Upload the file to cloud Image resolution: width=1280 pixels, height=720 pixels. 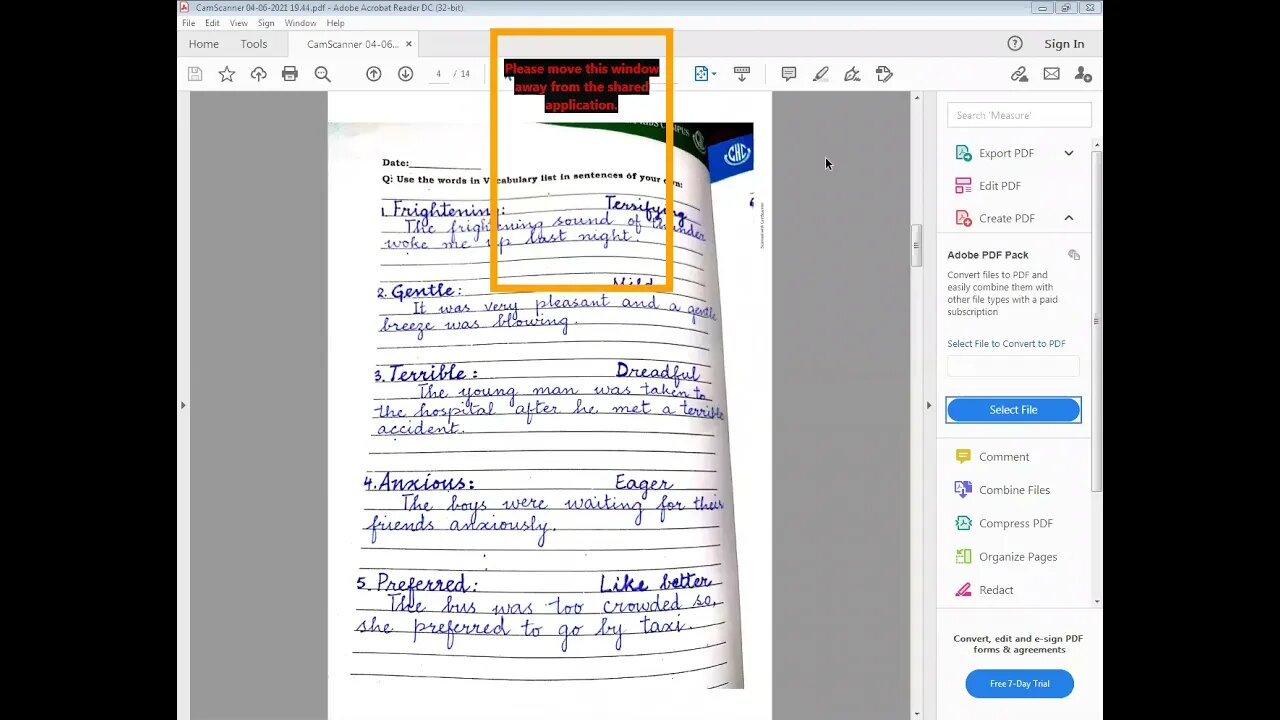point(259,74)
